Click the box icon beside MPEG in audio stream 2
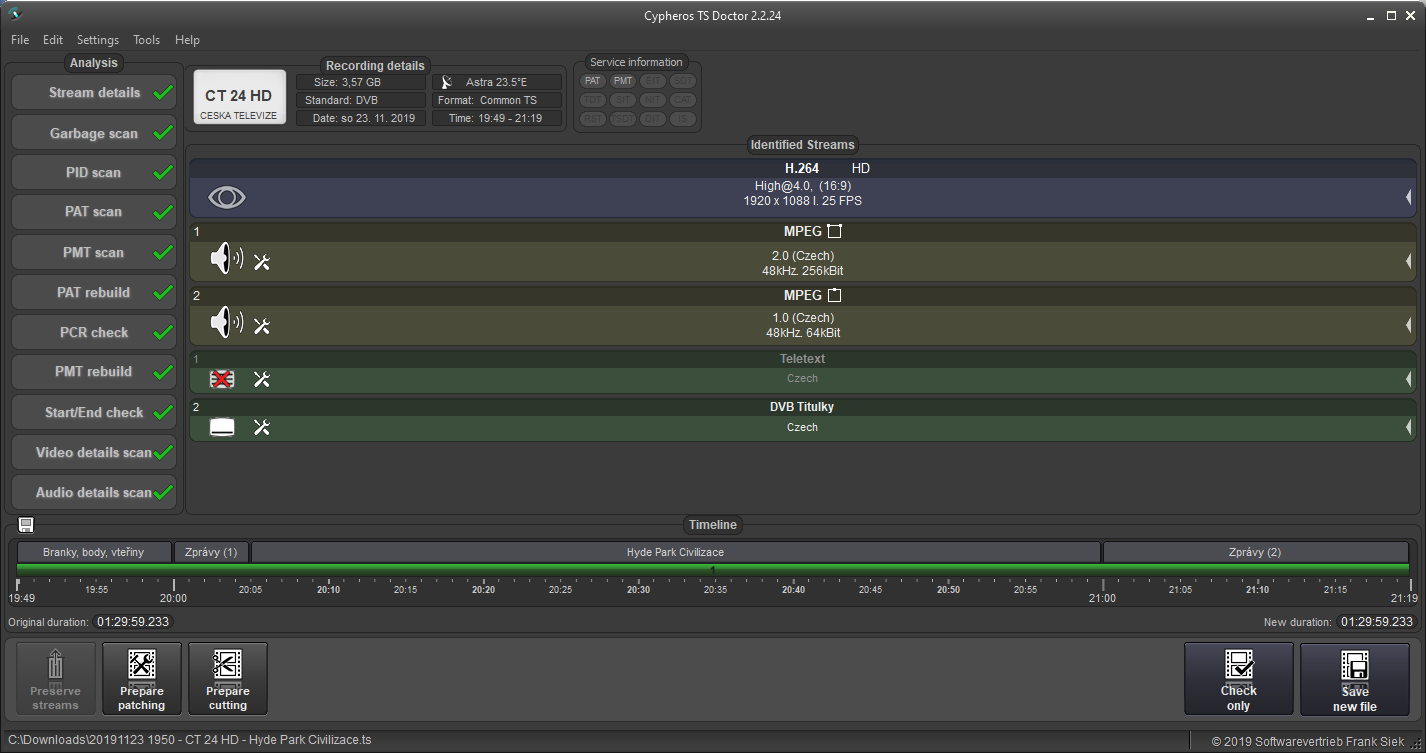The height and width of the screenshot is (753, 1426). (835, 295)
